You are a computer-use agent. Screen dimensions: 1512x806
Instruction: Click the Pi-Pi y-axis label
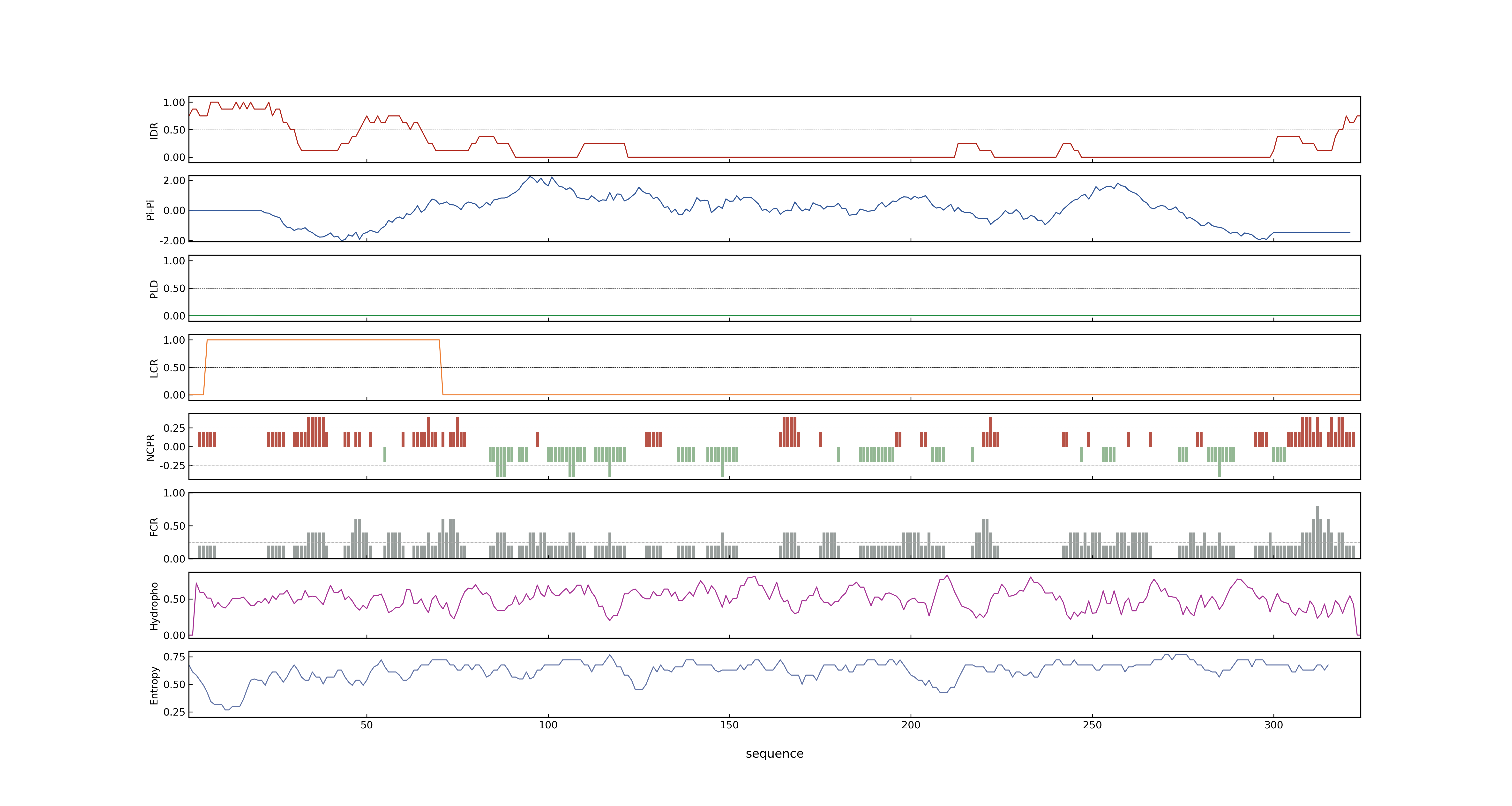(150, 209)
